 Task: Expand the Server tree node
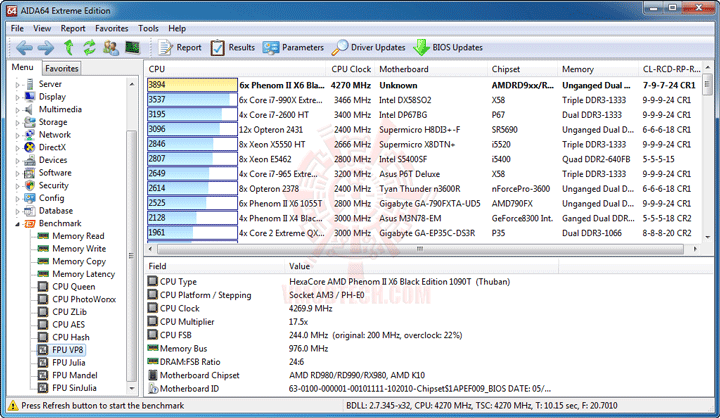tap(18, 85)
